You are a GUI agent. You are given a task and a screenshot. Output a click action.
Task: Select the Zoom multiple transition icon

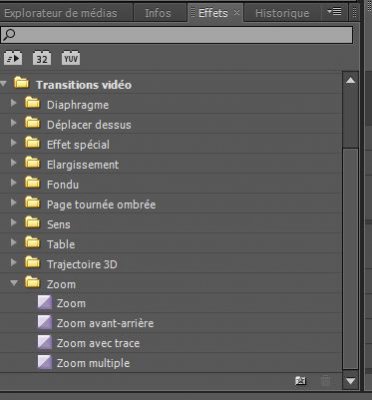point(45,362)
